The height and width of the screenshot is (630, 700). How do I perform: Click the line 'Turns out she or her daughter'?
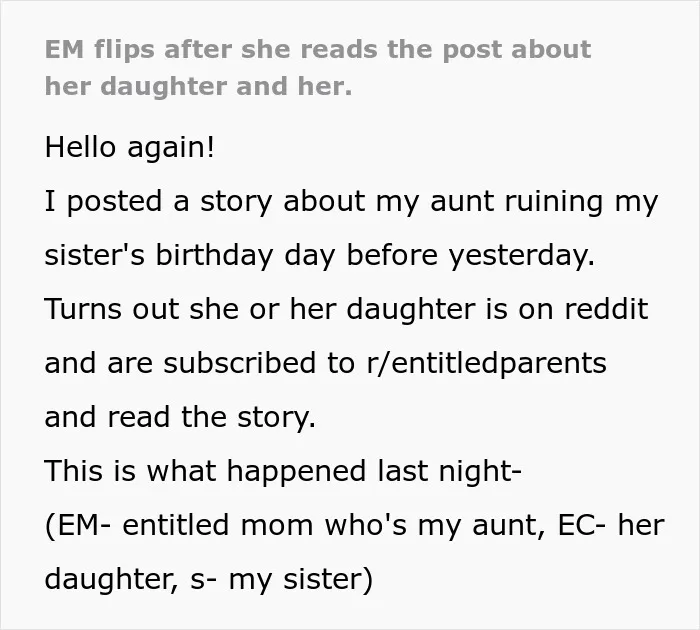pos(346,309)
